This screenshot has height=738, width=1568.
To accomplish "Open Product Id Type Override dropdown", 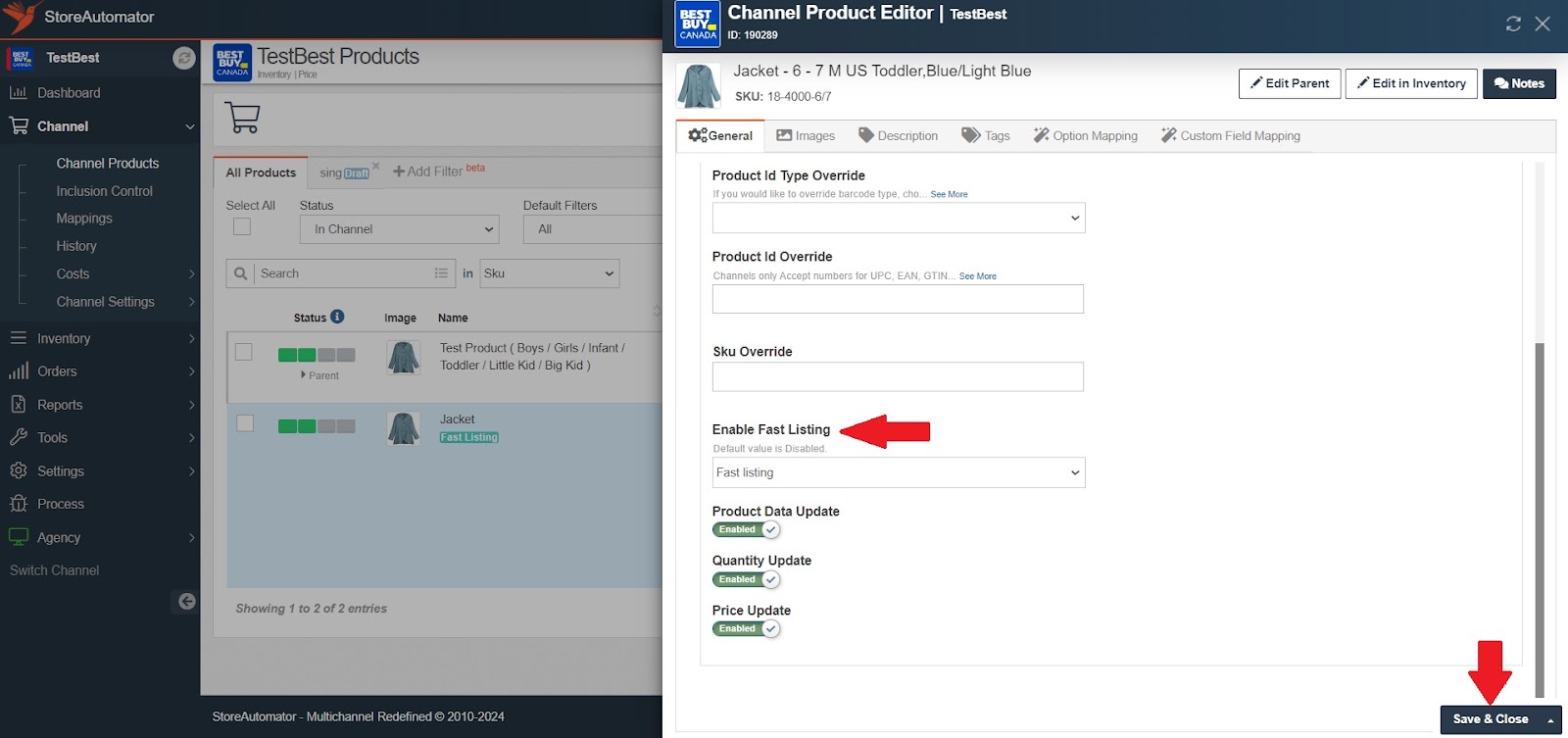I will click(899, 218).
